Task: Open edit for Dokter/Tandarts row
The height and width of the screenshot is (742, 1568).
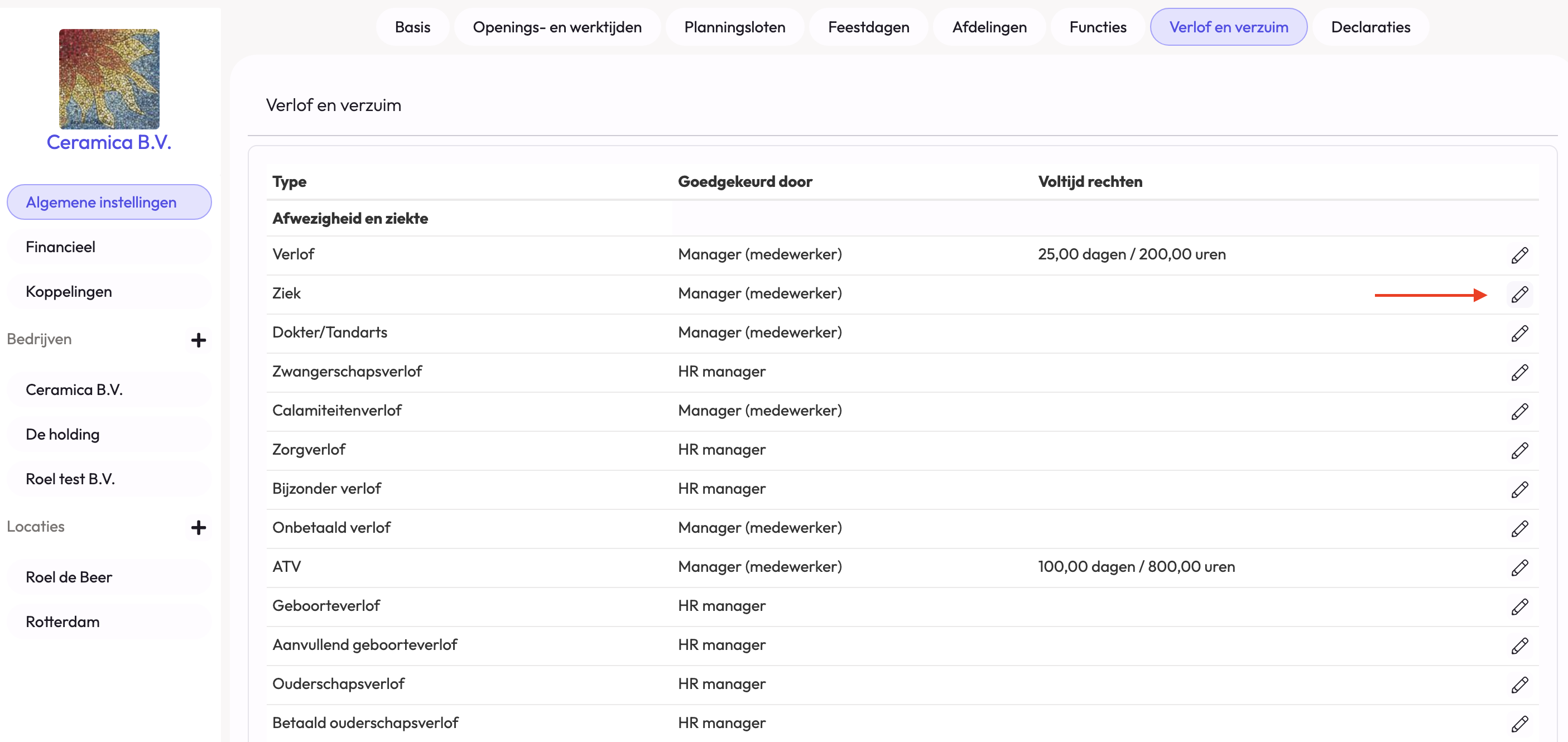Action: coord(1519,333)
